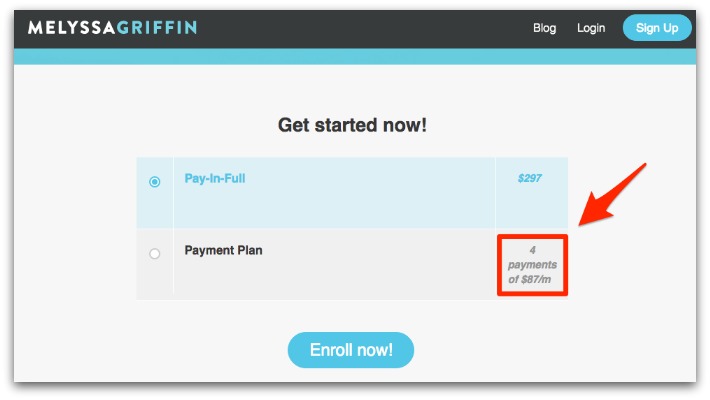Open the Login page link

point(591,28)
